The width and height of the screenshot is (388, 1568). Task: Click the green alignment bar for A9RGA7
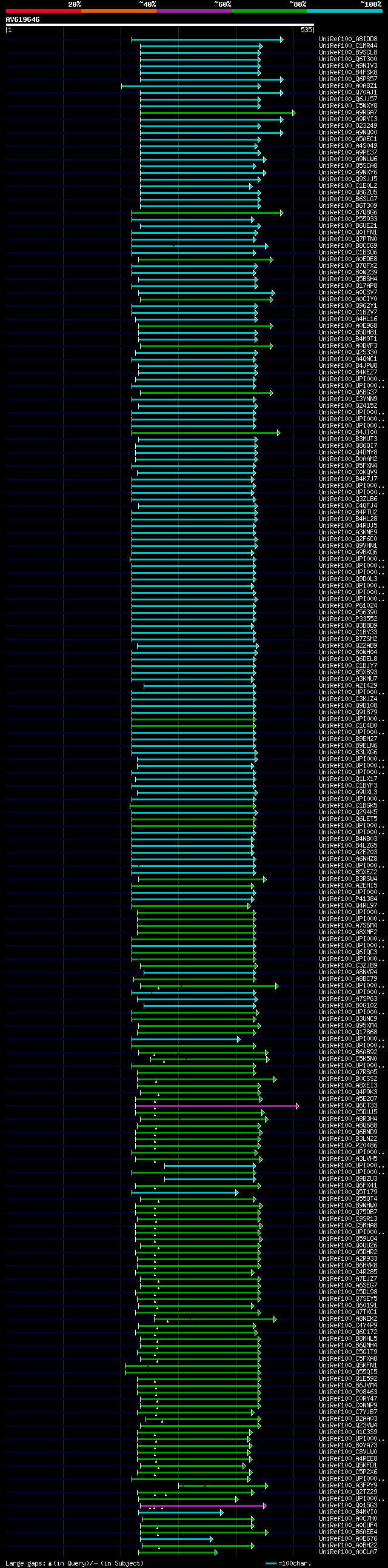point(218,113)
